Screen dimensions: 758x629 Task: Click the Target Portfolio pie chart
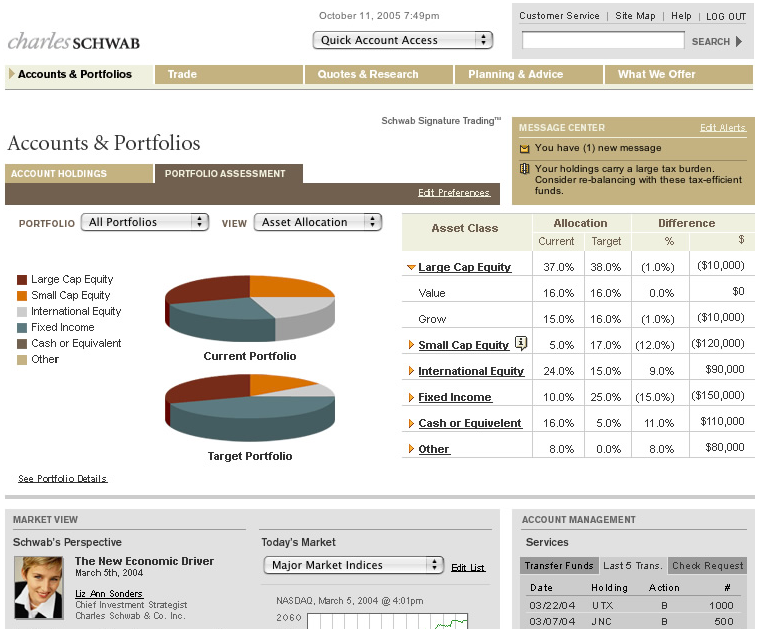coord(250,407)
